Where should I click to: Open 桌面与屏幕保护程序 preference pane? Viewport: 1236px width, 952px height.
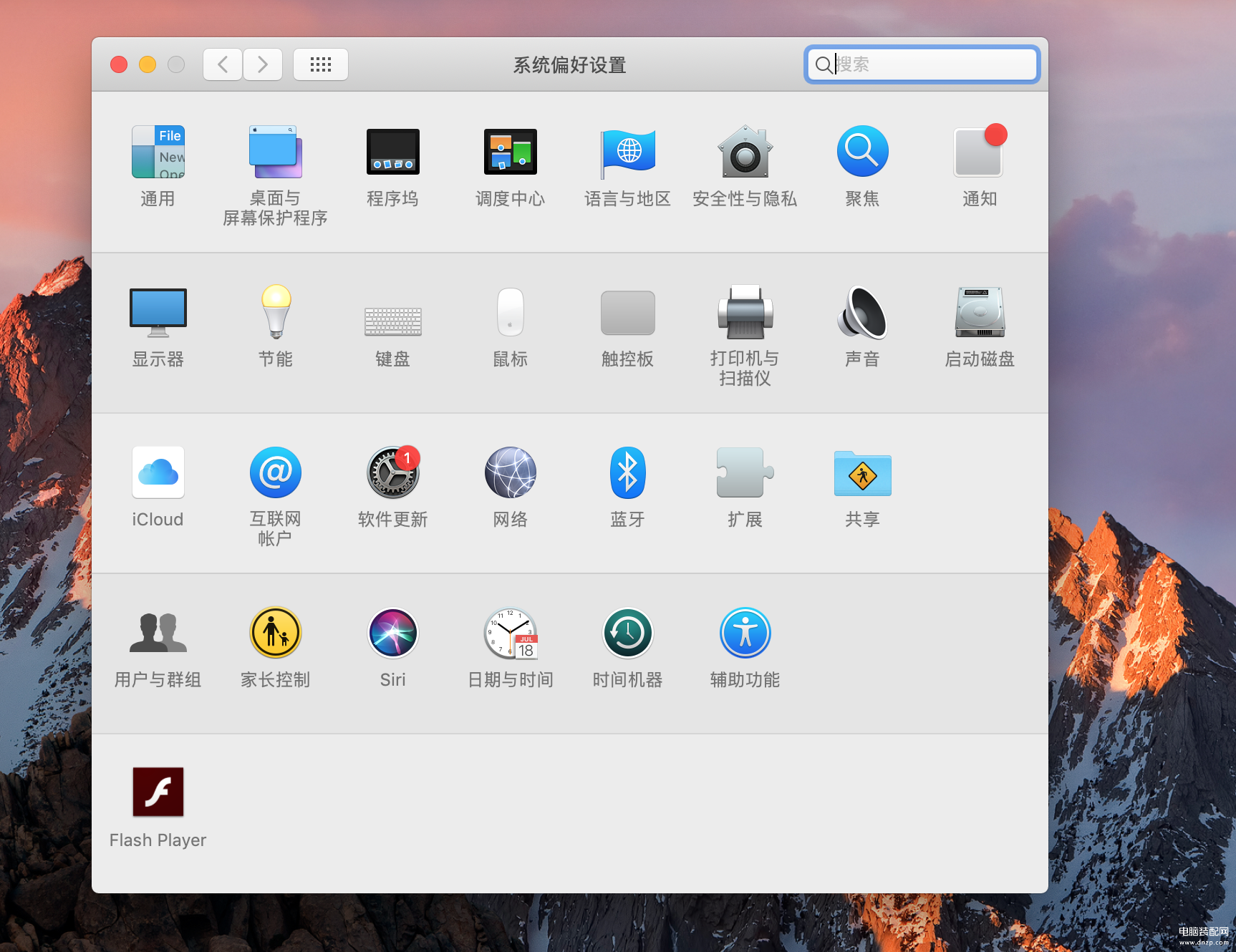coord(276,152)
